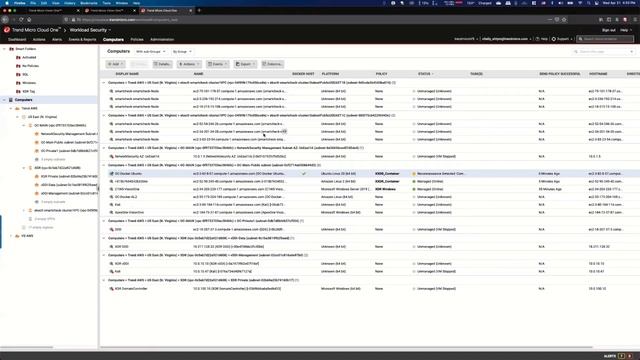640x360 pixels.
Task: Click the Computers tree icon
Action: [x=11, y=100]
